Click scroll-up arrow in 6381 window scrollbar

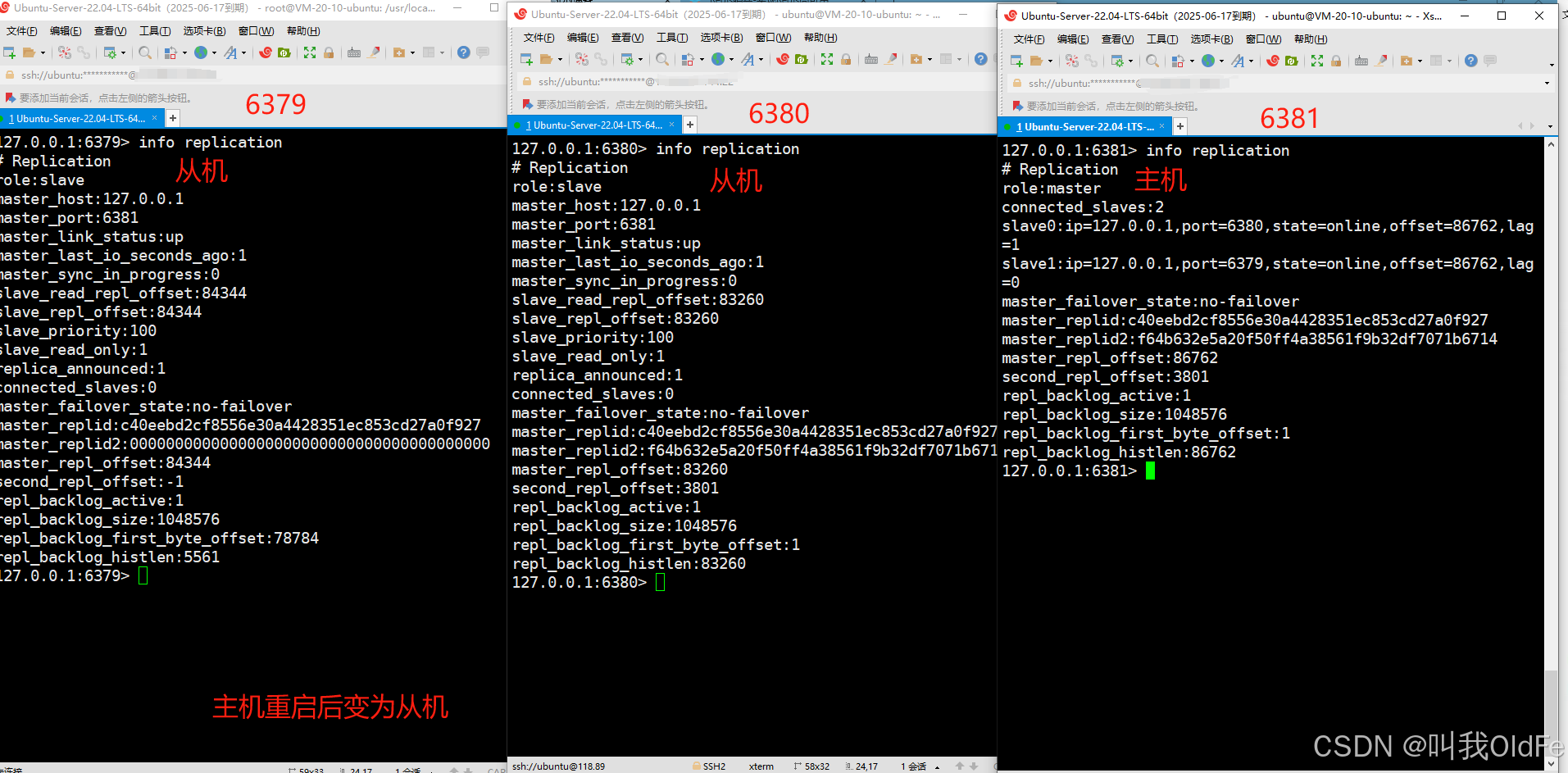[1551, 143]
